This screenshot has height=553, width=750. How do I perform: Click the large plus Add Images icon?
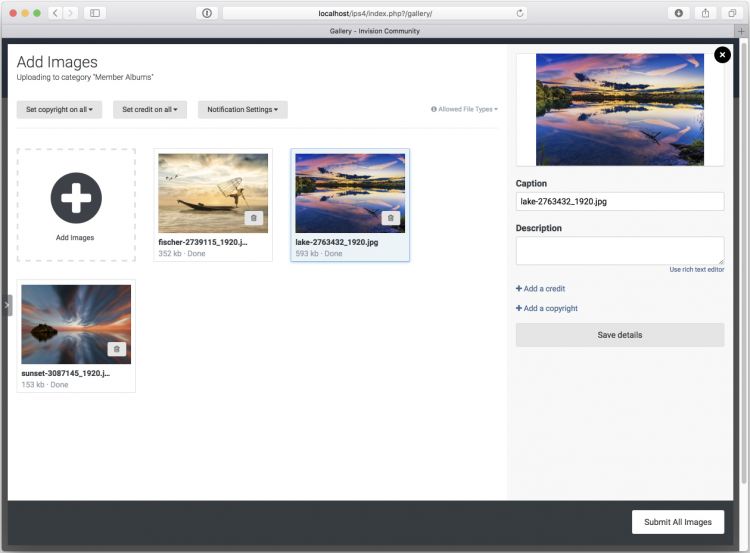click(76, 197)
